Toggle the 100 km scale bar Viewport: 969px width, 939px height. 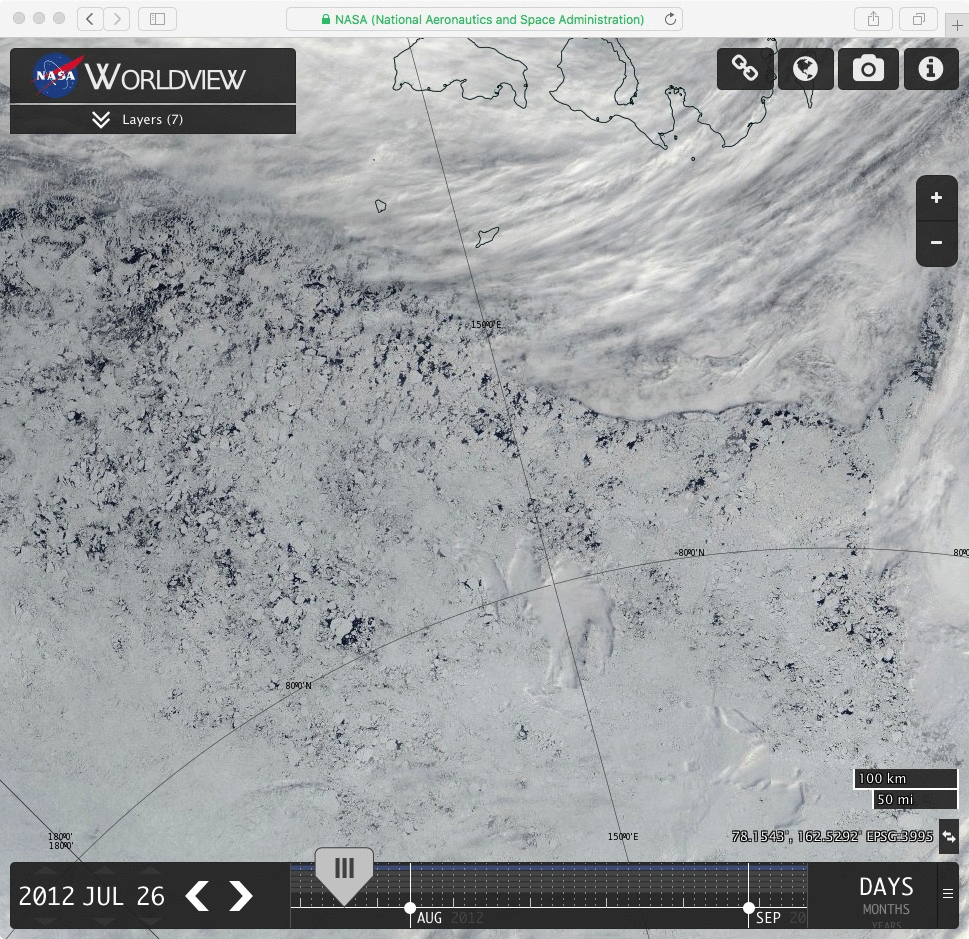(x=904, y=778)
